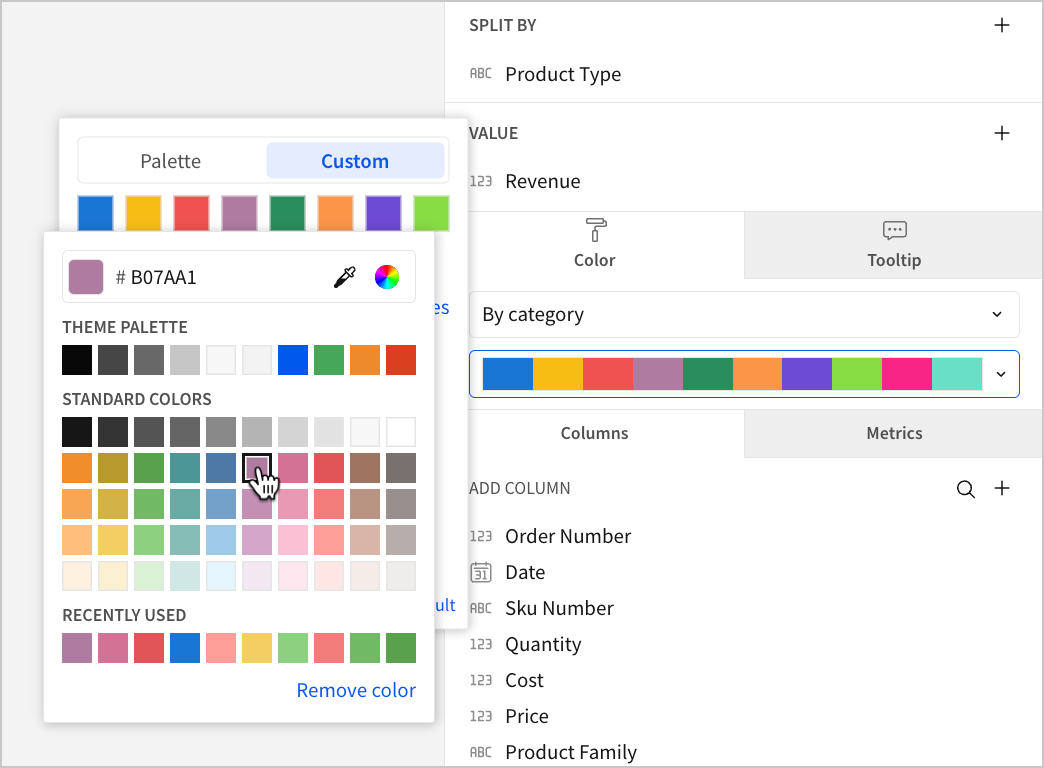Screen dimensions: 1044x768
Task: Pick red-orange from the Theme Palette
Action: pyautogui.click(x=401, y=360)
